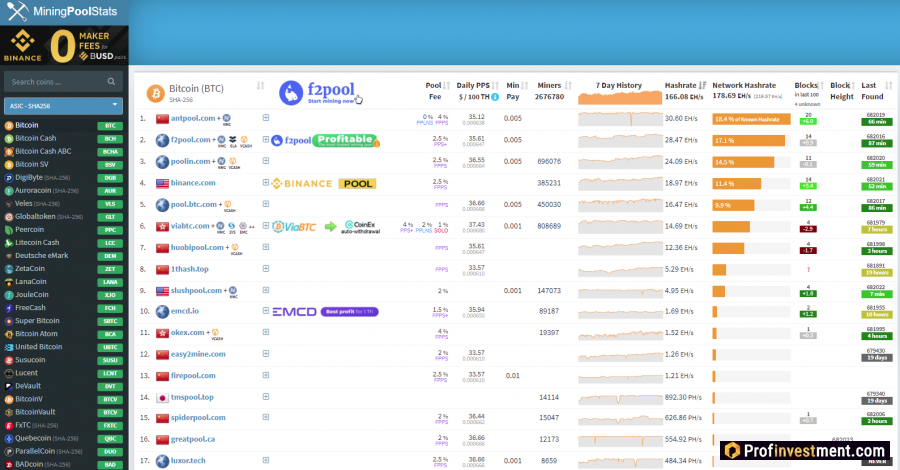Sort table by Daily PPS column

click(495, 86)
